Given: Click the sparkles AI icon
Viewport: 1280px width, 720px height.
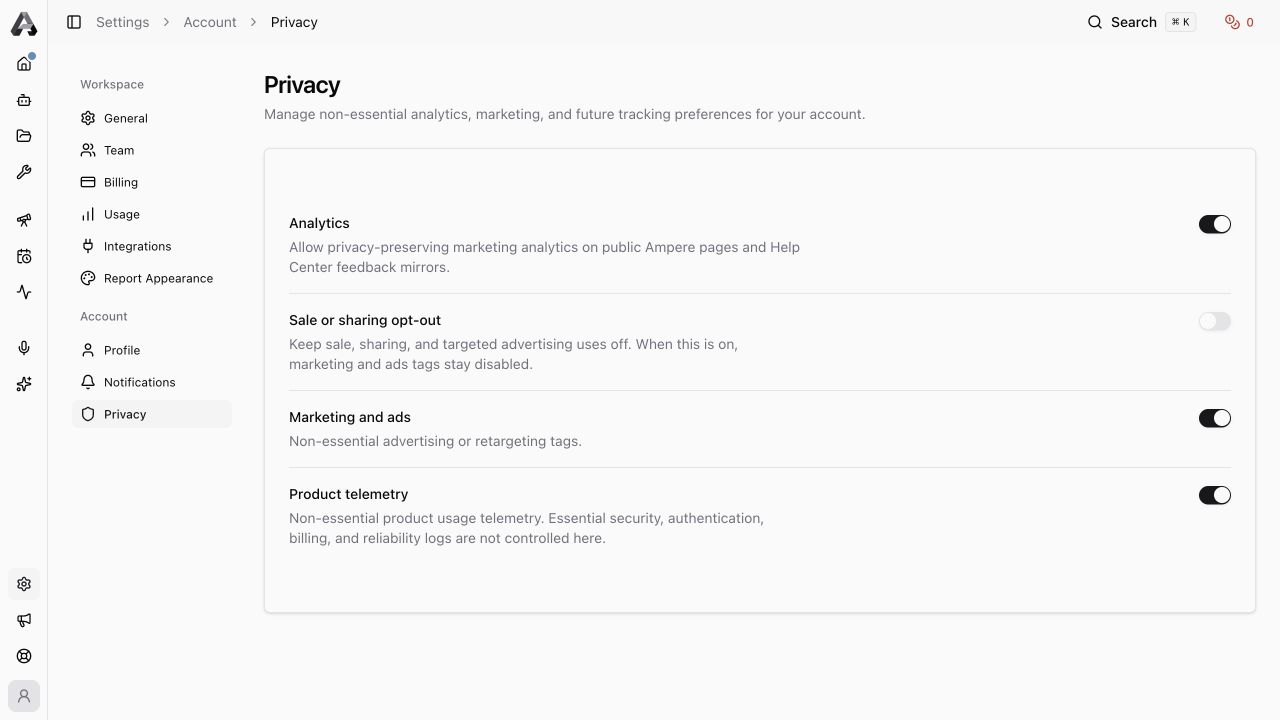Looking at the screenshot, I should point(24,384).
